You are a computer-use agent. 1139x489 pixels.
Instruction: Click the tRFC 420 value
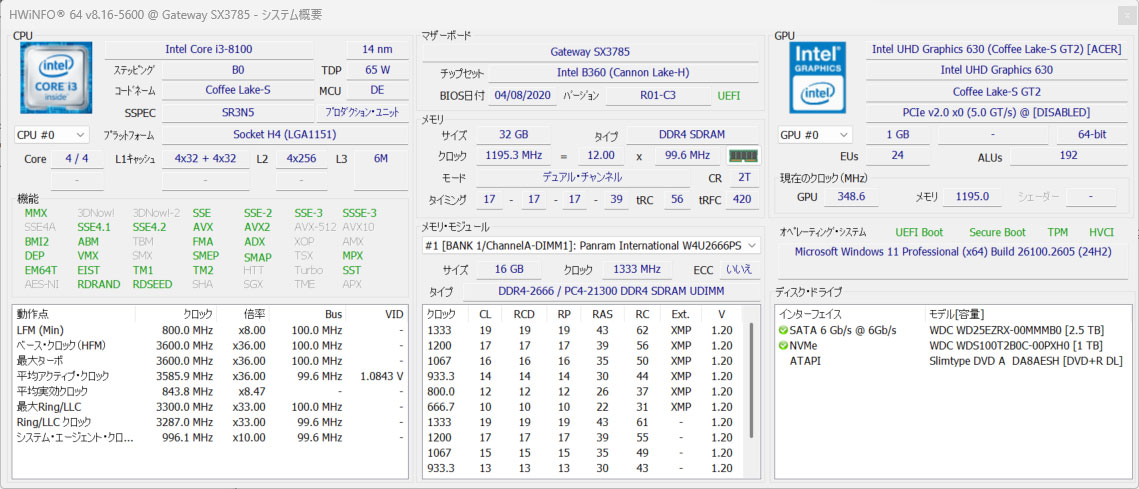(x=742, y=200)
